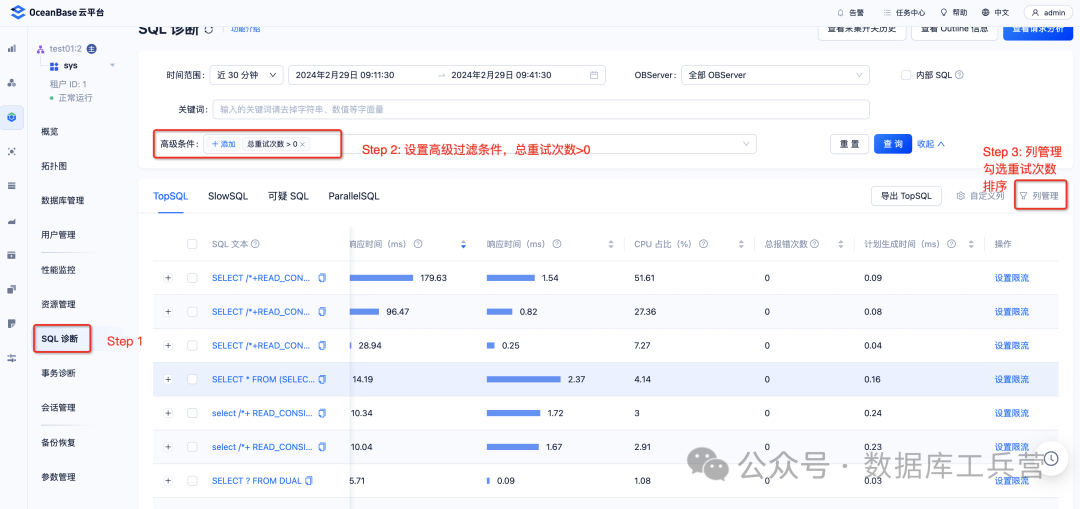Click the 重置 reset button
Viewport: 1080px width, 509px height.
[x=849, y=144]
